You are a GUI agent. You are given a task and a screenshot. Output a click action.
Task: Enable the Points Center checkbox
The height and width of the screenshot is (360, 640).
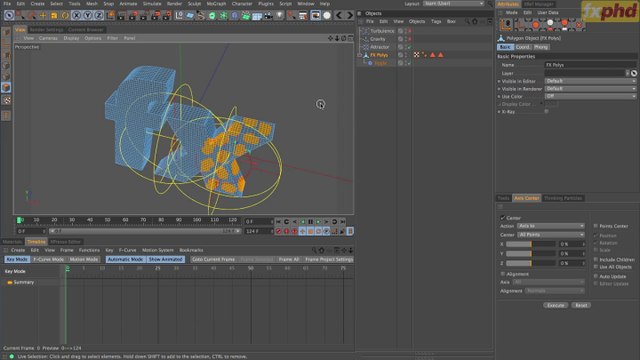596,226
